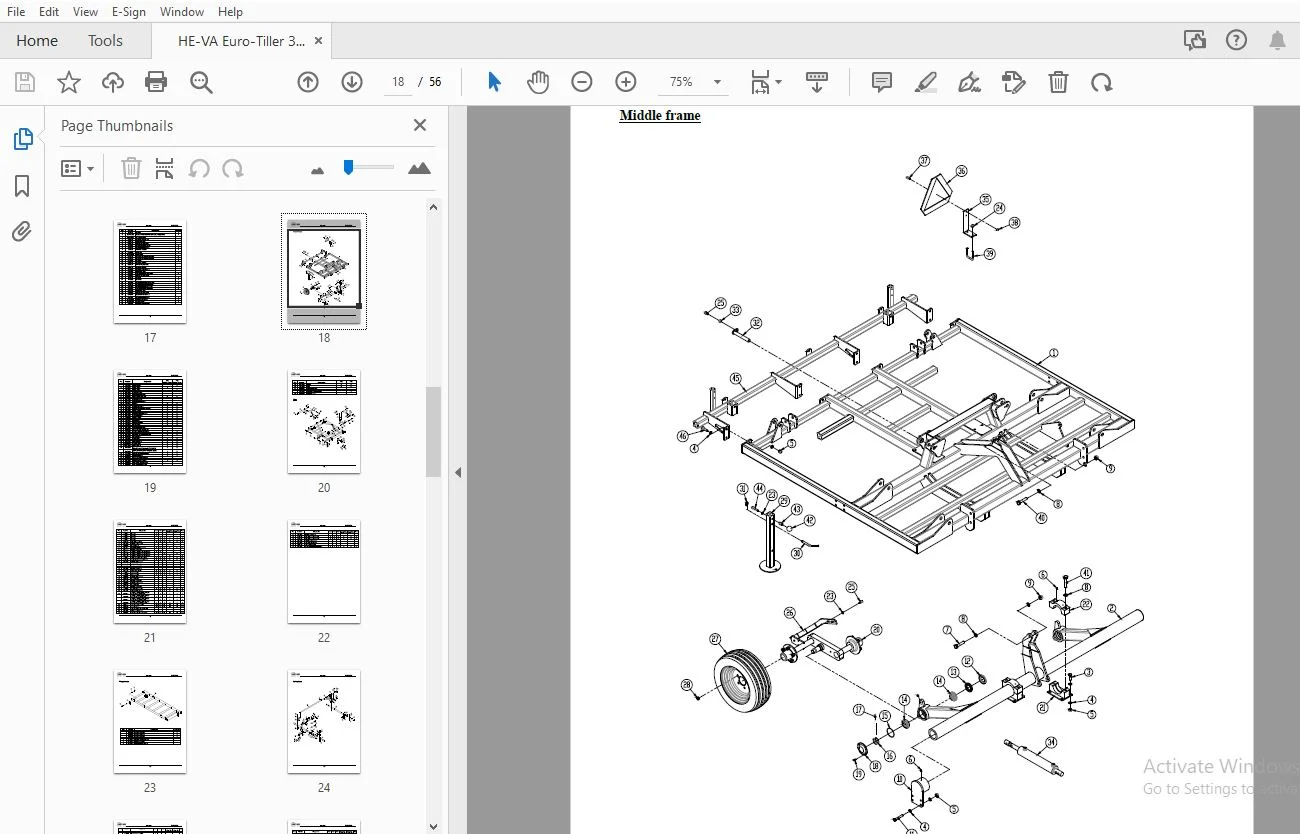
Task: Save the document with the floppy disk icon
Action: click(x=24, y=82)
